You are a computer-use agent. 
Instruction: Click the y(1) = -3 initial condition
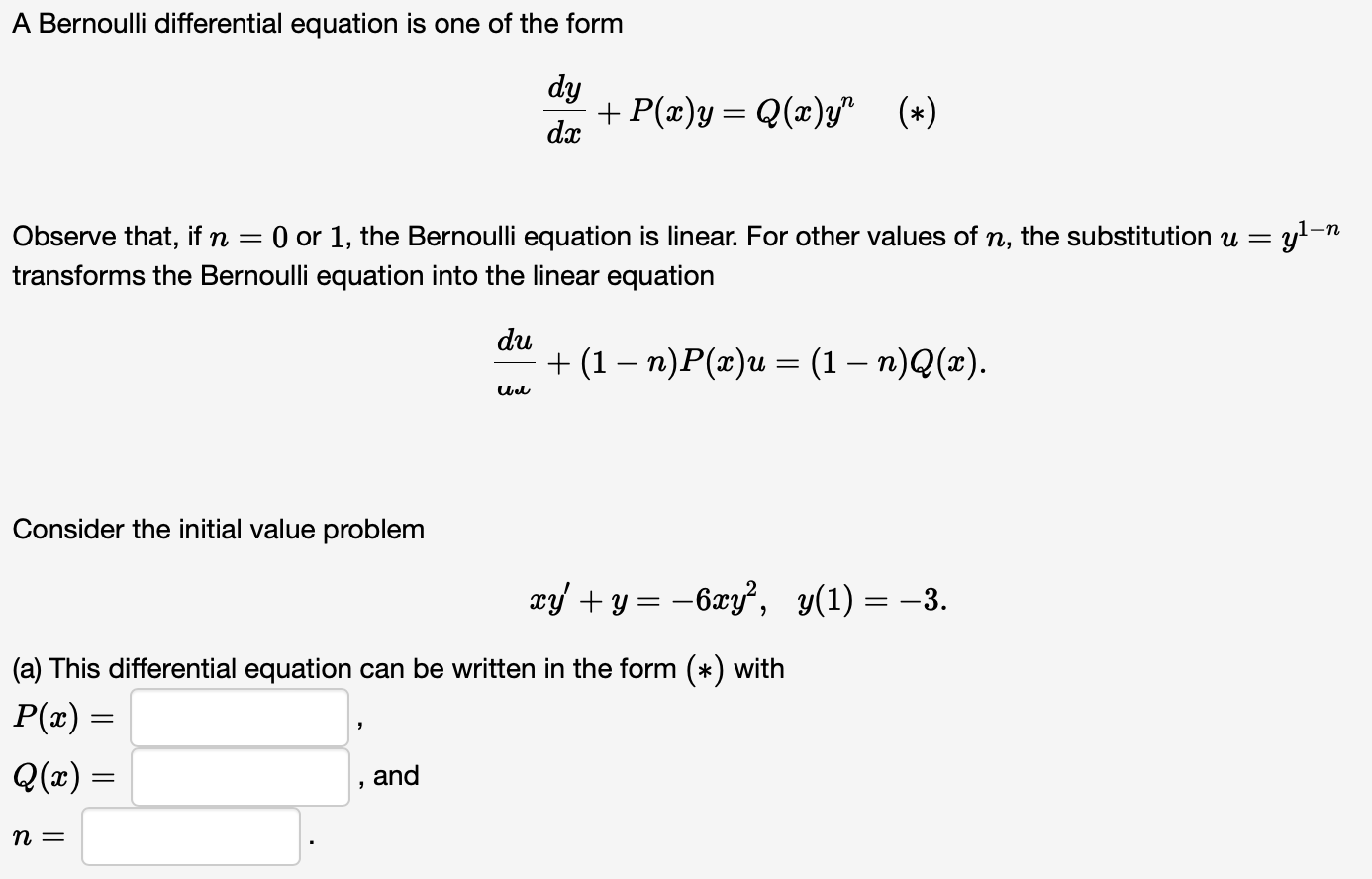pos(873,600)
